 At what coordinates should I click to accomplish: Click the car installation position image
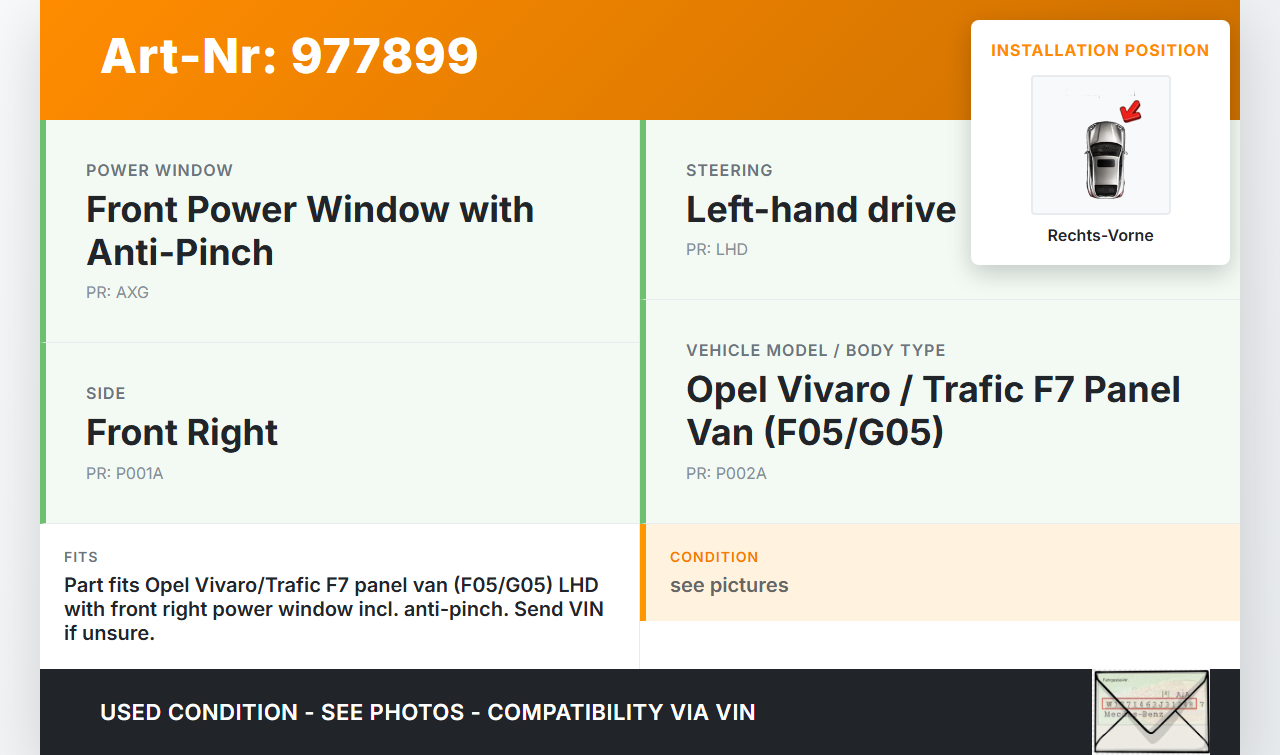click(1100, 145)
